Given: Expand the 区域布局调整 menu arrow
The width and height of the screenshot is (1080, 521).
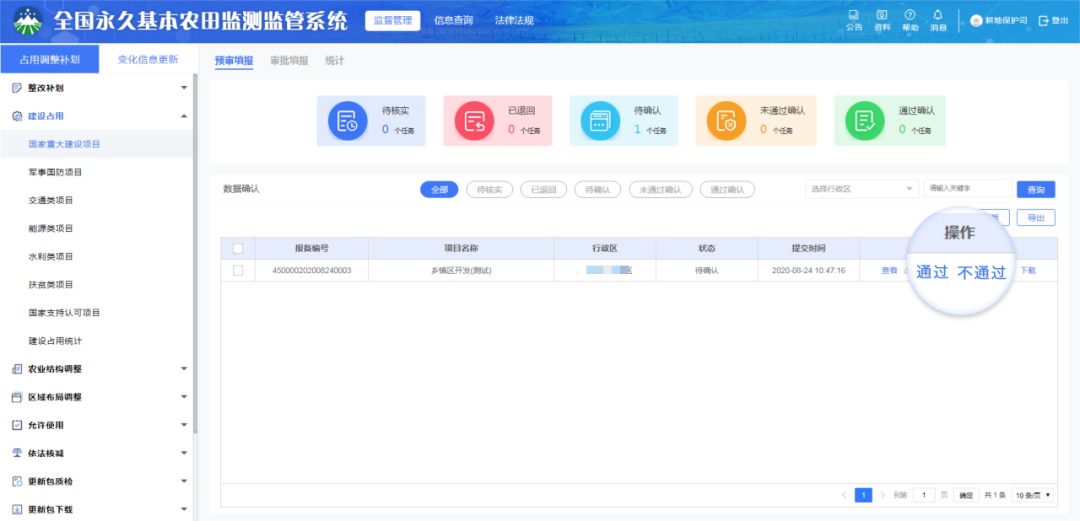Looking at the screenshot, I should [x=184, y=398].
